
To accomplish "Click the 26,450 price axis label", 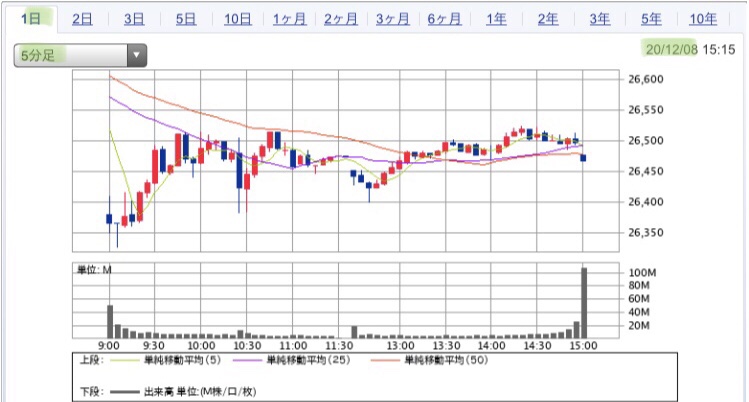I will (x=646, y=171).
